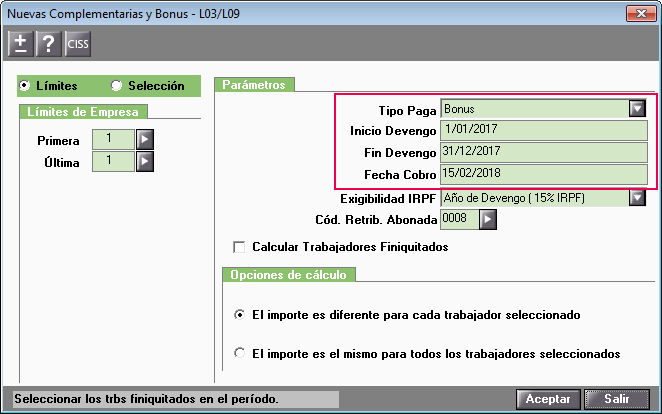This screenshot has height=414, width=662.
Task: Open help with the question mark icon
Action: tap(49, 43)
